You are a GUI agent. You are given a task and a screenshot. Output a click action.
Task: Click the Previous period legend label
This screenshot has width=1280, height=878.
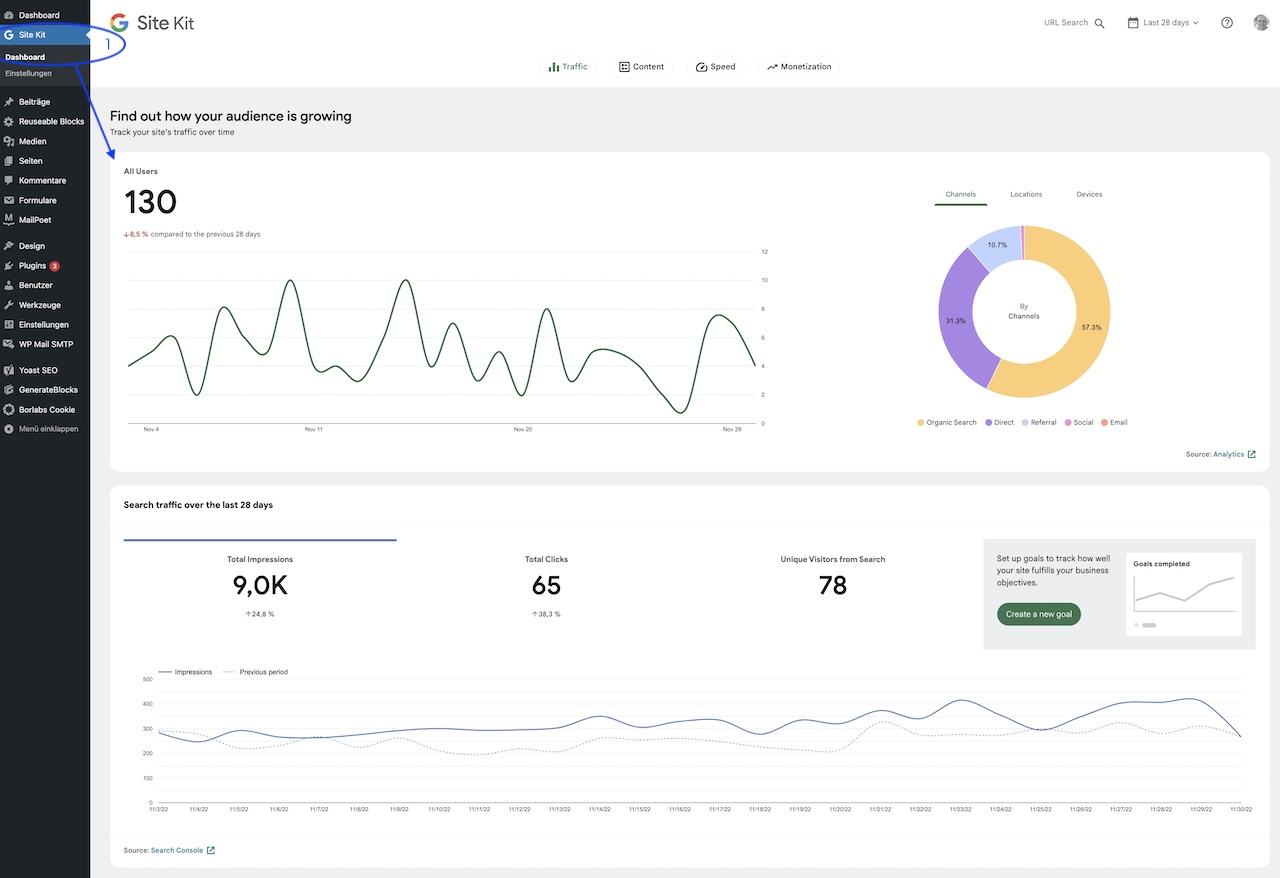pos(264,672)
